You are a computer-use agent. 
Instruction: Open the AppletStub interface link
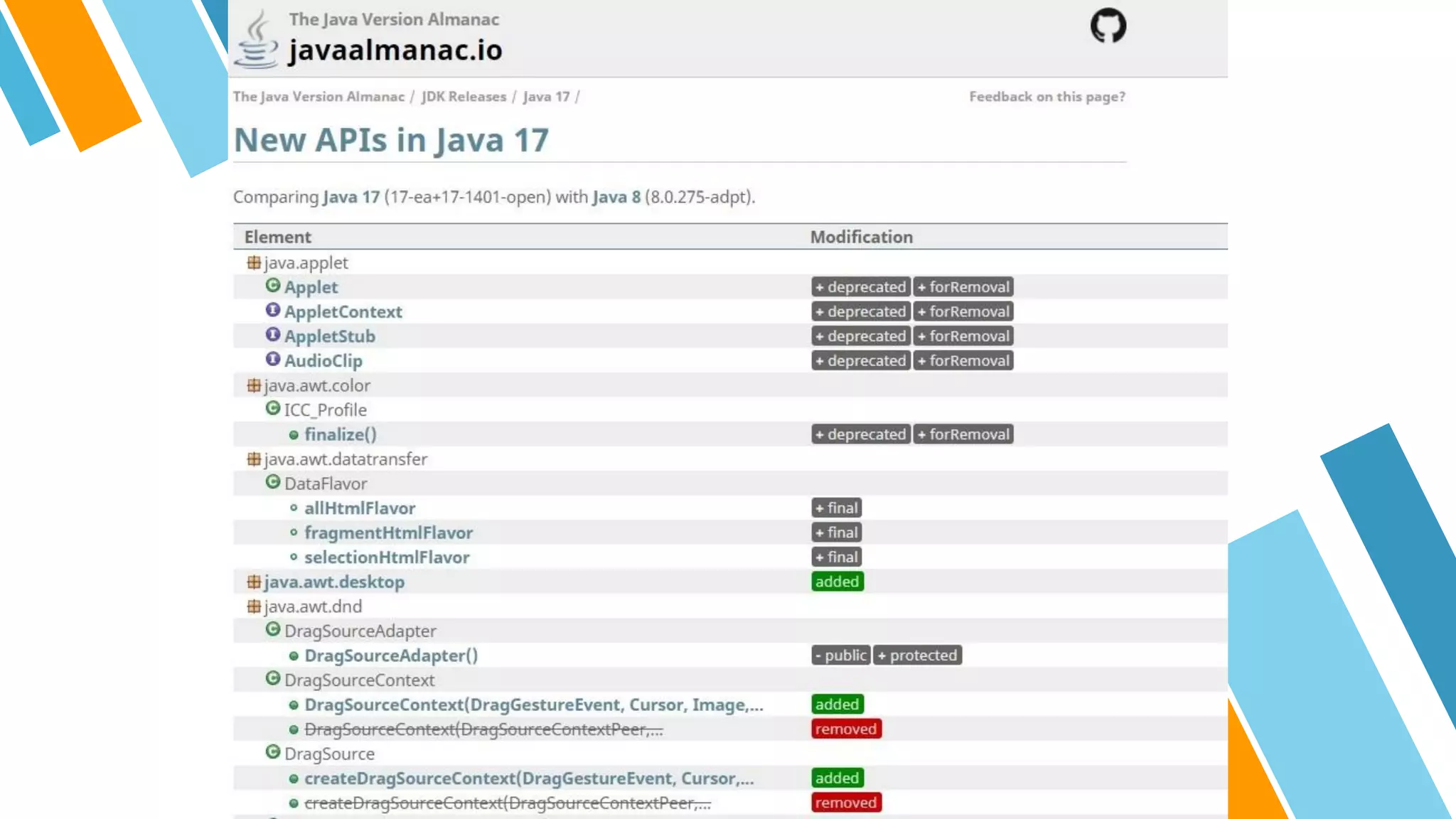click(330, 336)
